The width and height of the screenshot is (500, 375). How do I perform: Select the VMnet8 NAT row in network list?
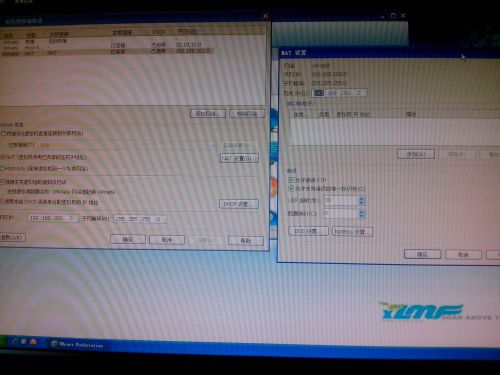click(x=107, y=52)
